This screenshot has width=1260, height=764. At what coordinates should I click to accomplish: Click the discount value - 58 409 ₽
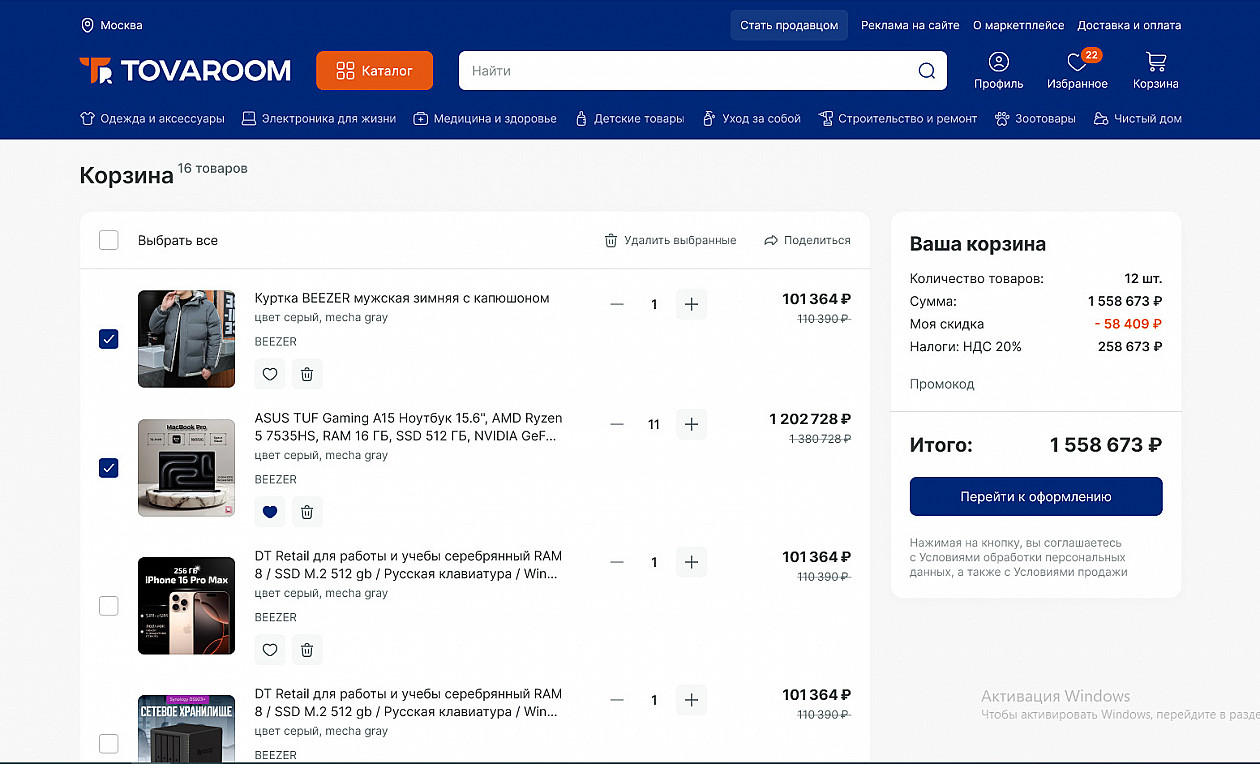[1127, 324]
